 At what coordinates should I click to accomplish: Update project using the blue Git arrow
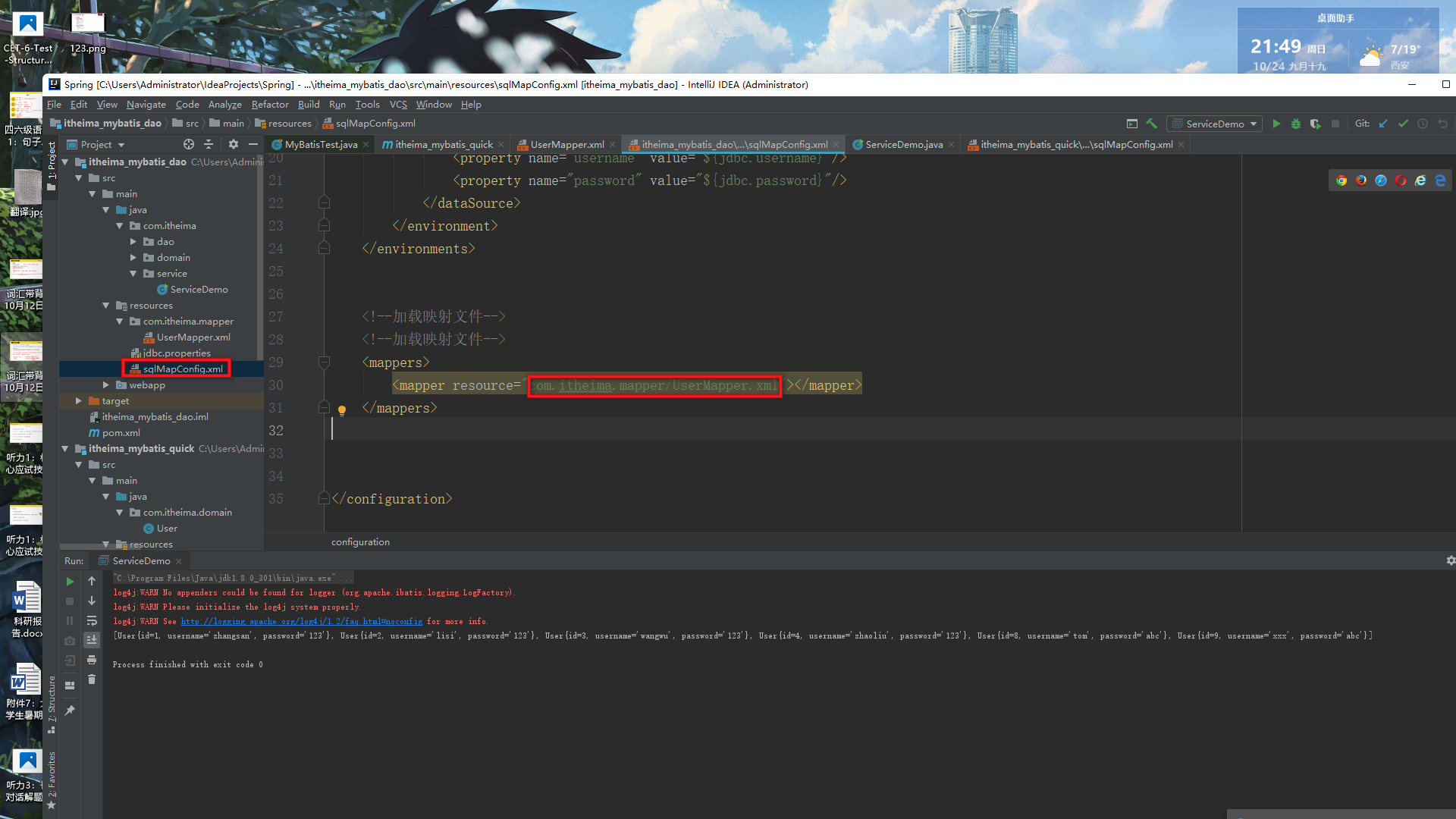[1384, 124]
